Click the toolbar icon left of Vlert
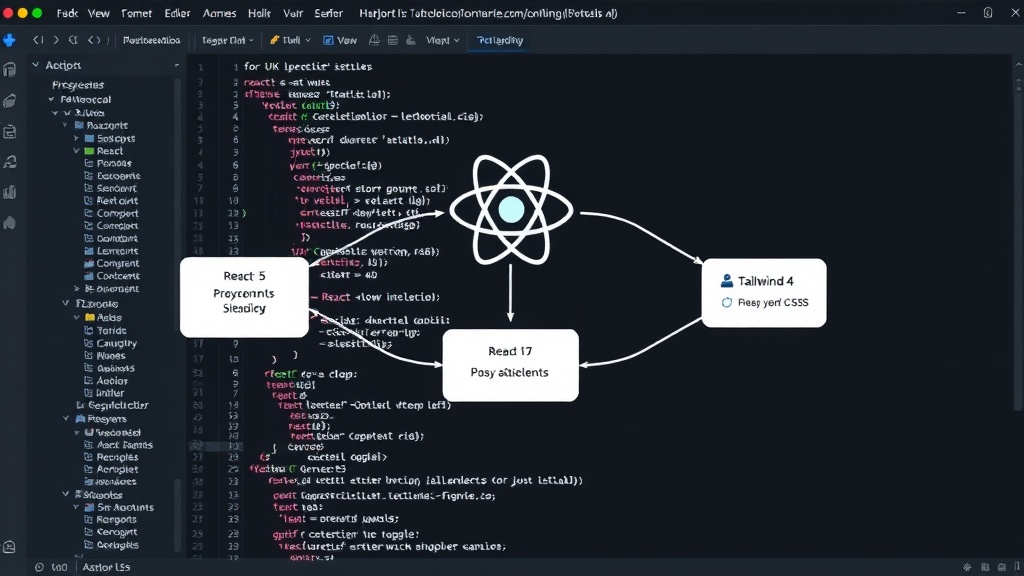Viewport: 1024px width, 576px height. (x=411, y=40)
